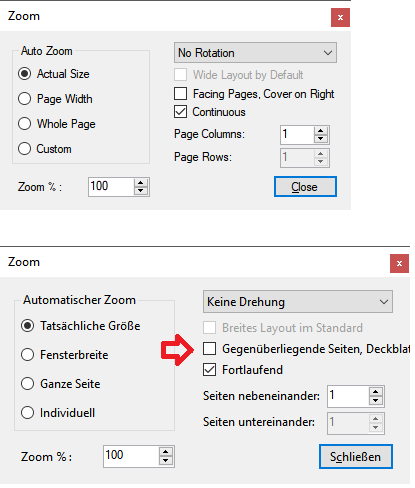Uncheck the Continuous checkbox
The image size is (415, 488).
click(x=180, y=112)
